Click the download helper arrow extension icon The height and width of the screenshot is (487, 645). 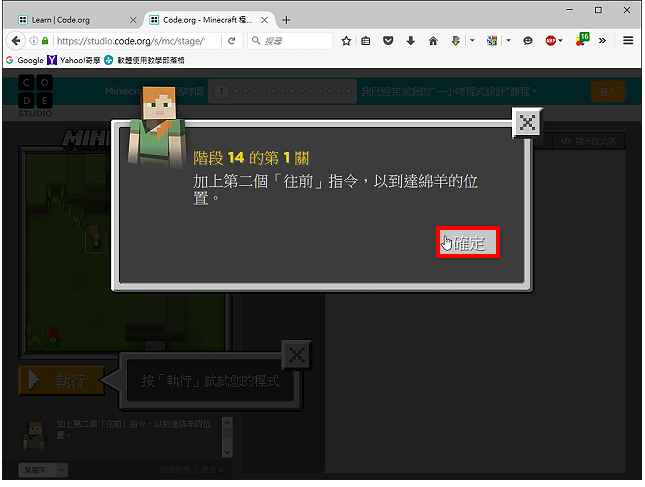[455, 41]
